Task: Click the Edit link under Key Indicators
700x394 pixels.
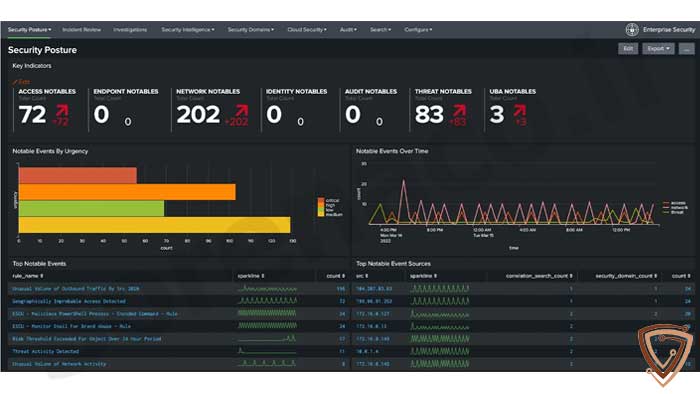Action: tap(21, 82)
